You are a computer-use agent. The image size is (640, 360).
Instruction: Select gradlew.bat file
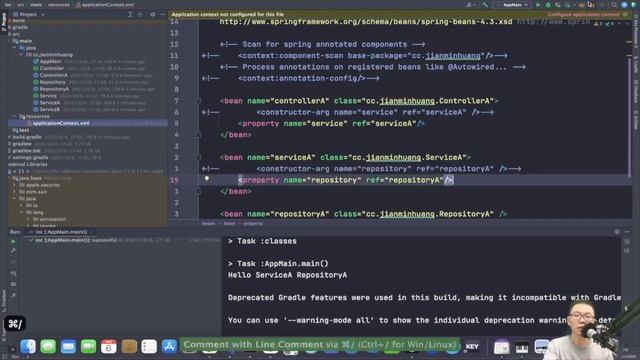tap(26, 151)
